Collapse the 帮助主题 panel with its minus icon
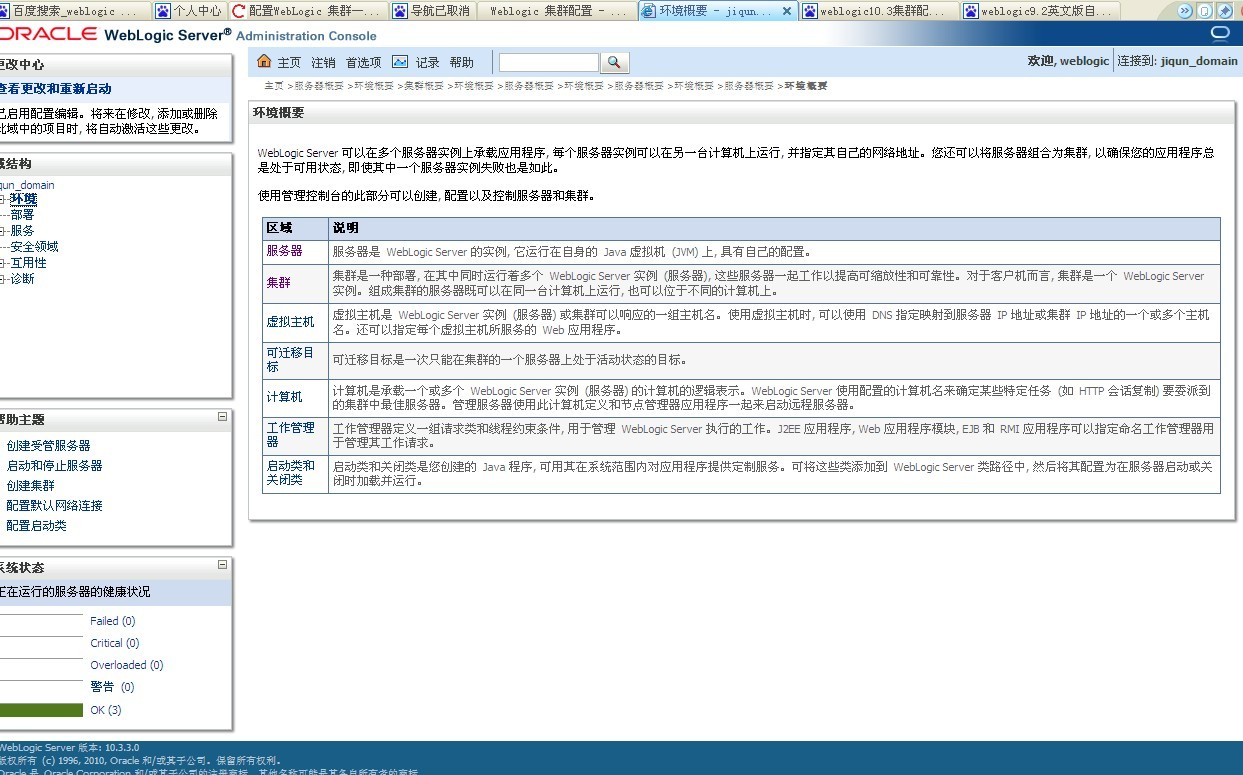Viewport: 1243px width, 775px height. pyautogui.click(x=222, y=417)
